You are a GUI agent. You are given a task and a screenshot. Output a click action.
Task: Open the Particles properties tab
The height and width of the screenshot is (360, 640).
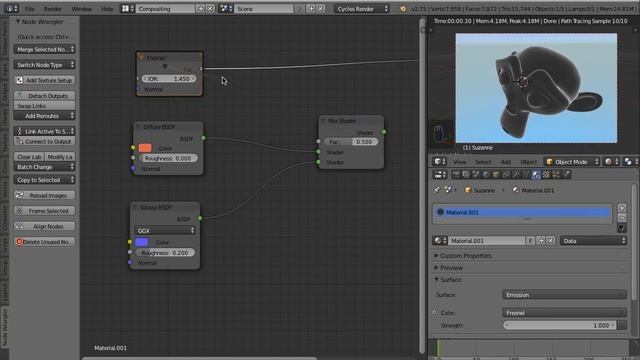coord(556,175)
